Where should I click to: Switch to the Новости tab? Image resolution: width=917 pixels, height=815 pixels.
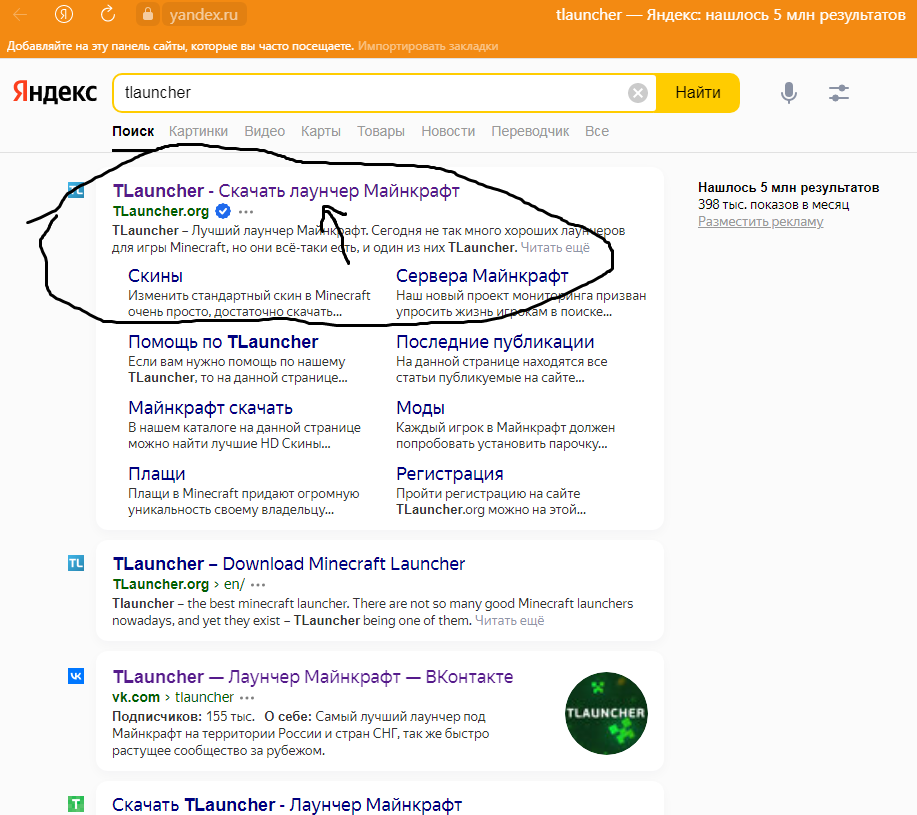448,131
